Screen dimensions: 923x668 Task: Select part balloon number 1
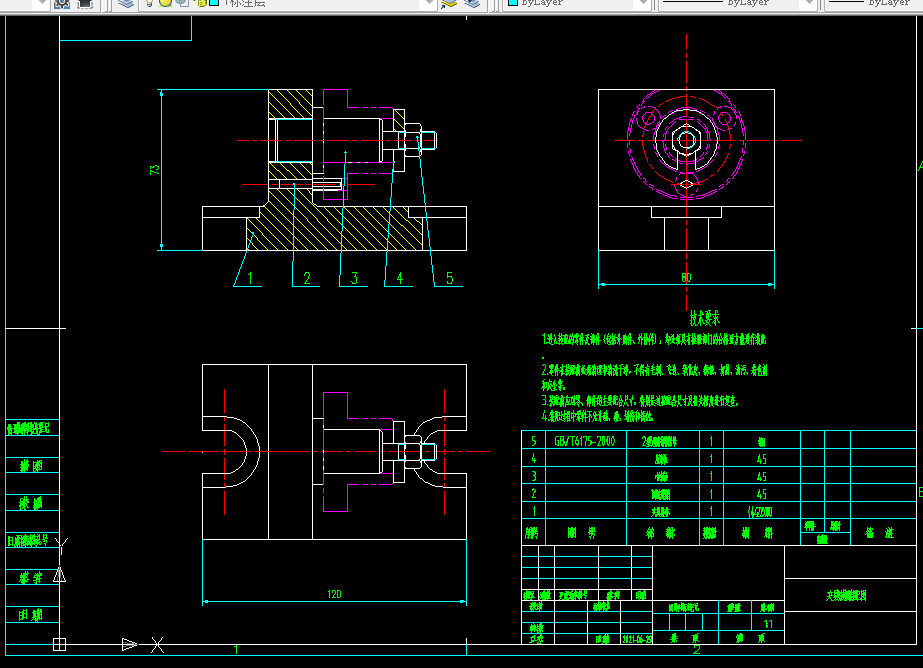point(250,278)
